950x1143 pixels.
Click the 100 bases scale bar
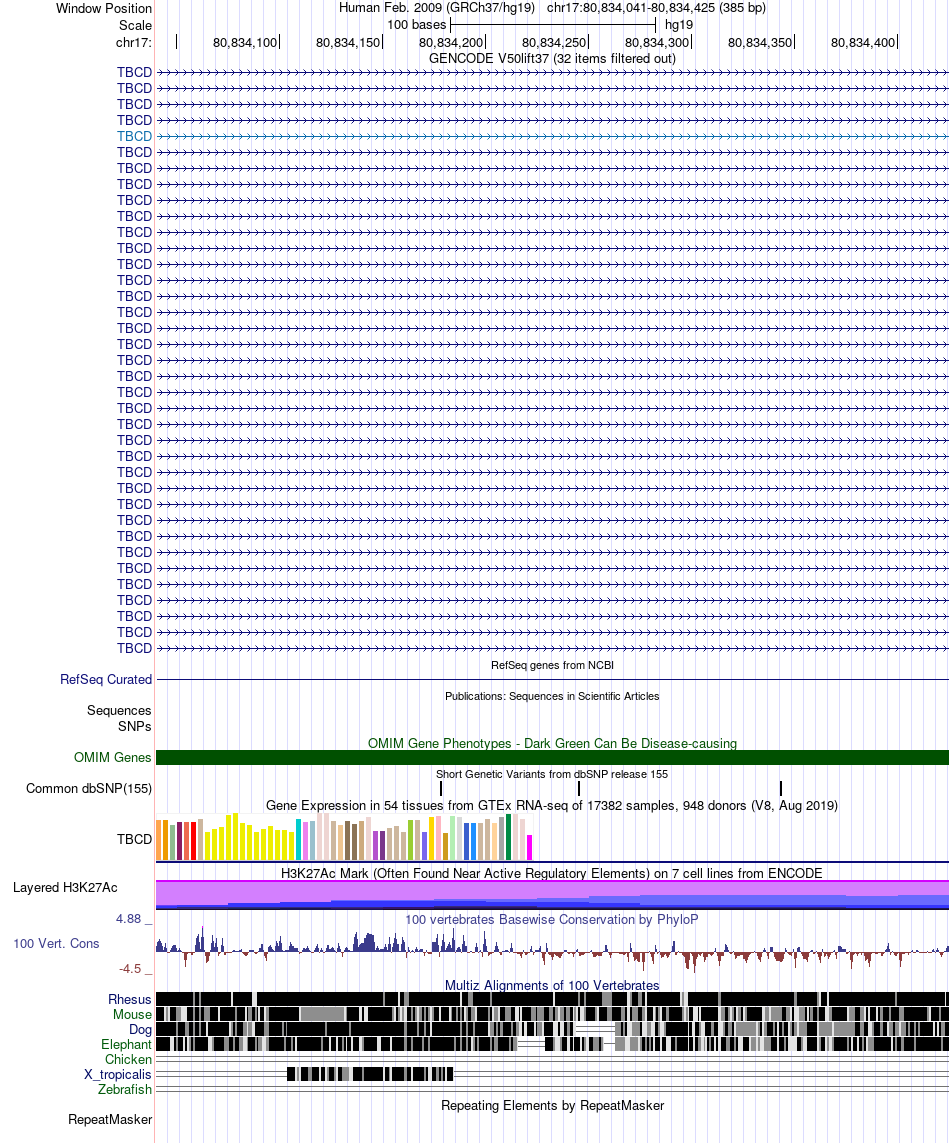pyautogui.click(x=553, y=25)
